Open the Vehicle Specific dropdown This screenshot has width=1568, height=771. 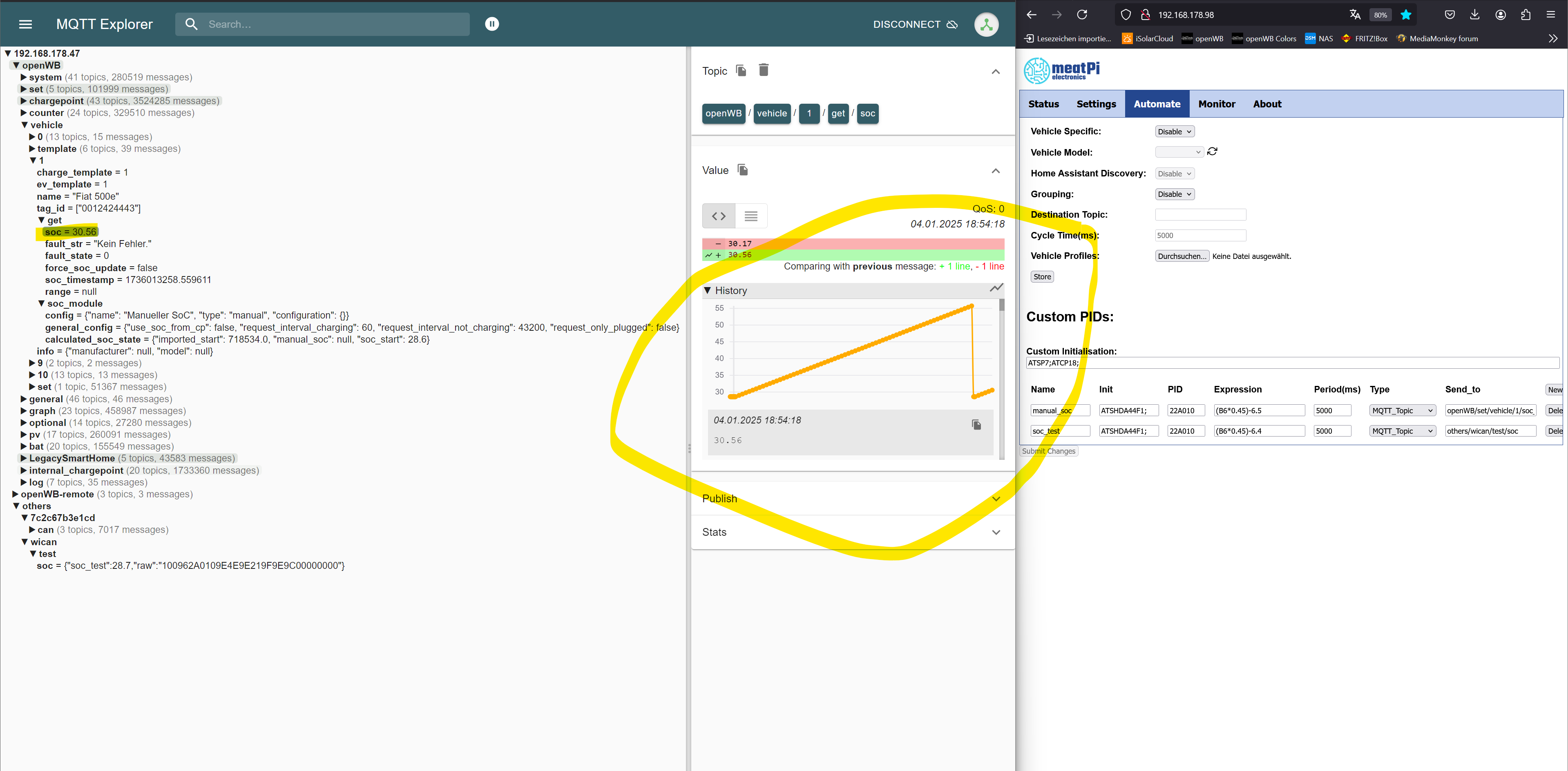[x=1174, y=131]
